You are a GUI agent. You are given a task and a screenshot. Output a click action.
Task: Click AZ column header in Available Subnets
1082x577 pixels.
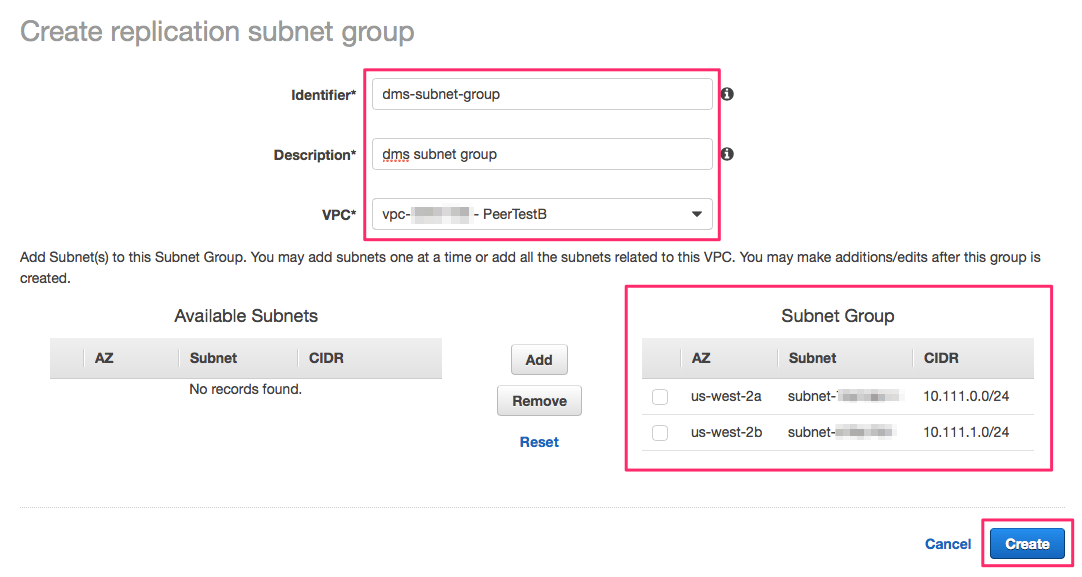click(x=104, y=358)
